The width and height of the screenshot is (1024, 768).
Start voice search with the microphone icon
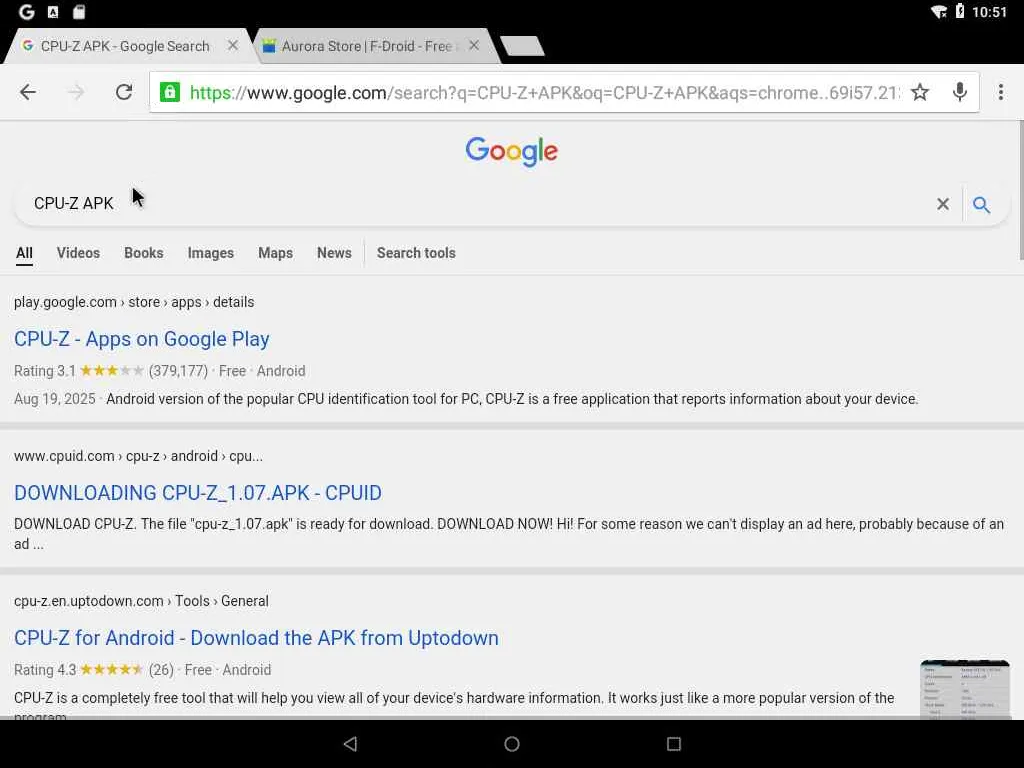point(959,92)
